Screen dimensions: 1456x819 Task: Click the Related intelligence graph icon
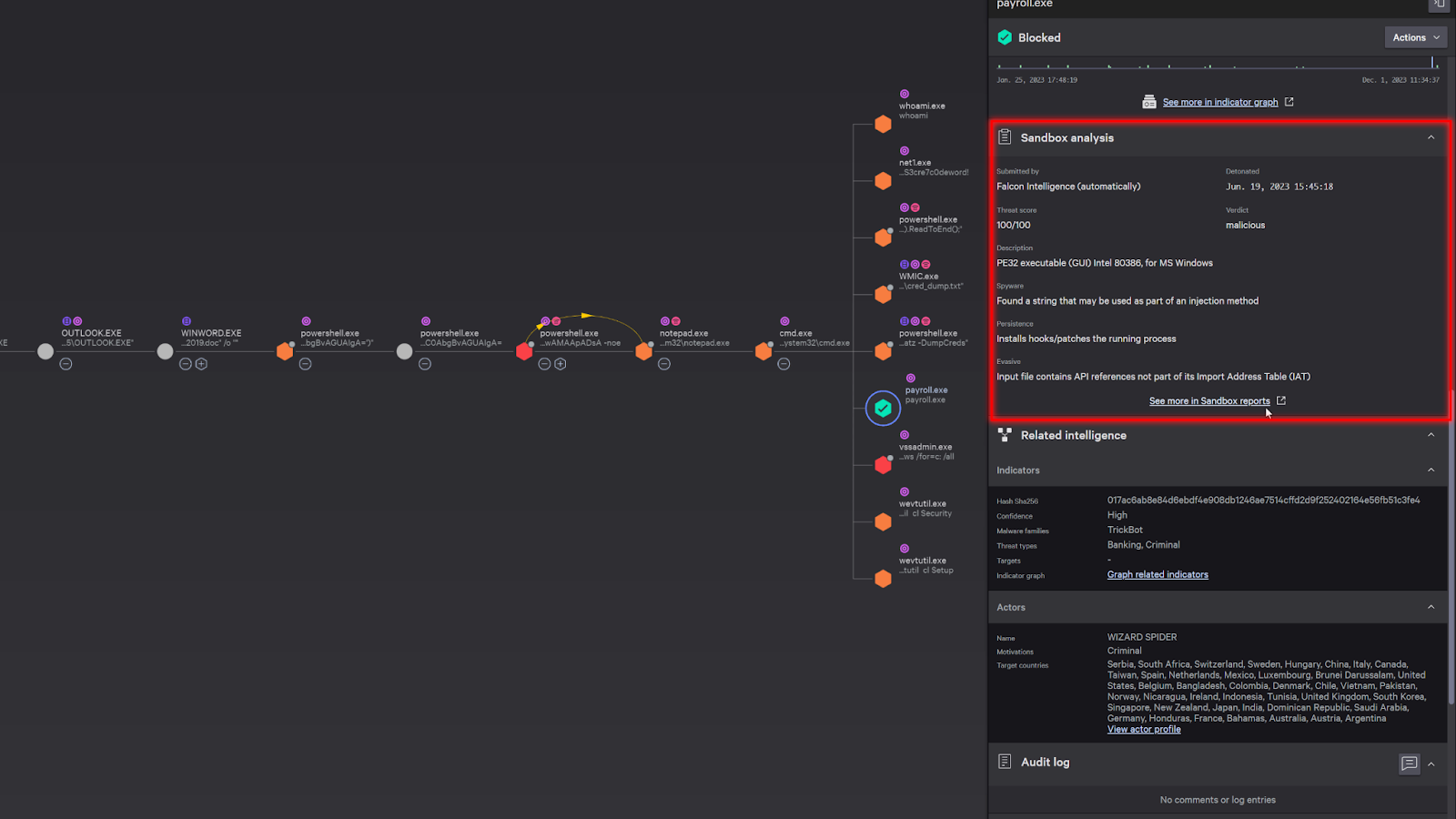[1005, 435]
